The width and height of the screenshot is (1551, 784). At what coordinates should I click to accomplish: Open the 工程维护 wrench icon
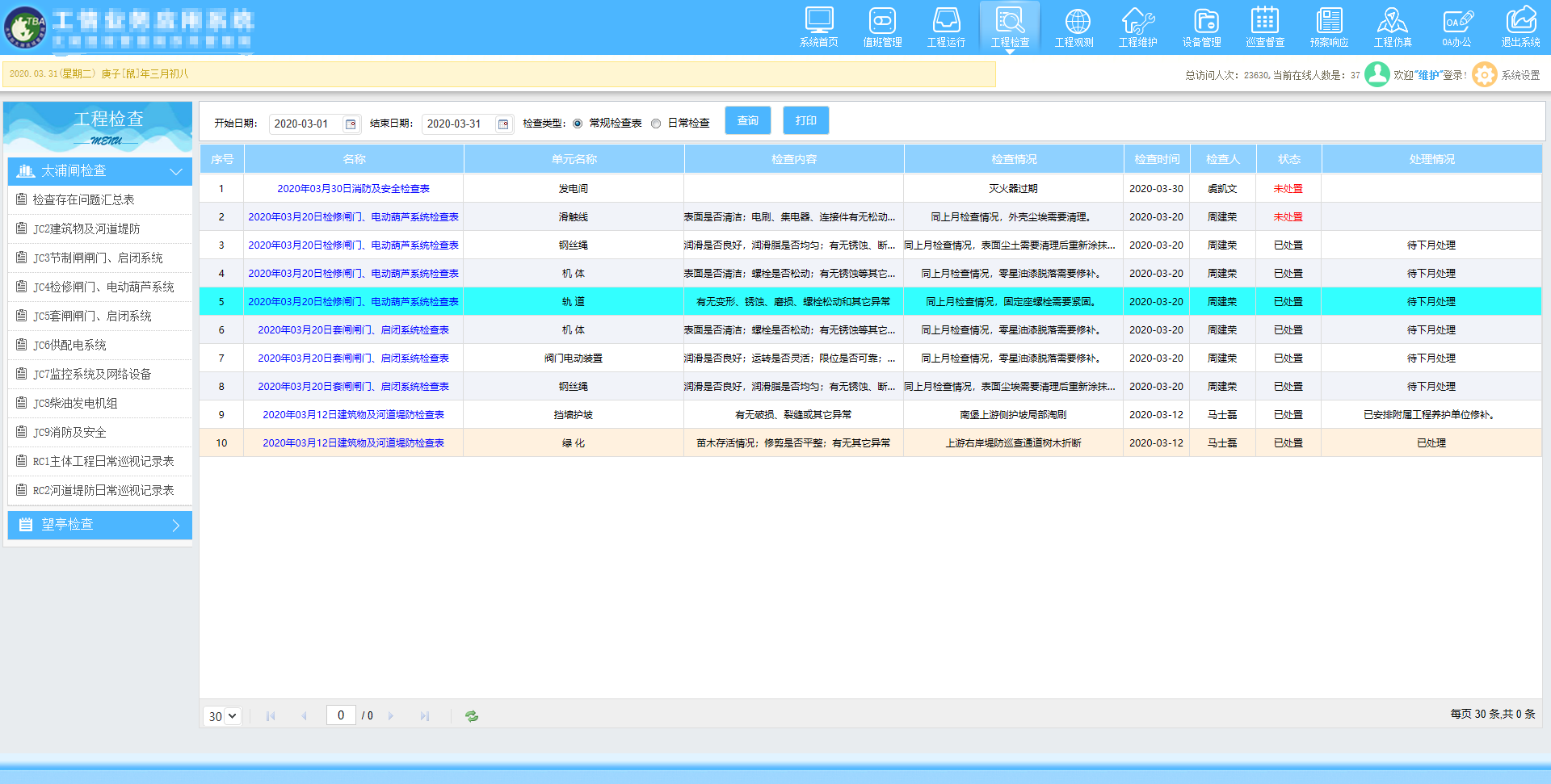[1137, 27]
